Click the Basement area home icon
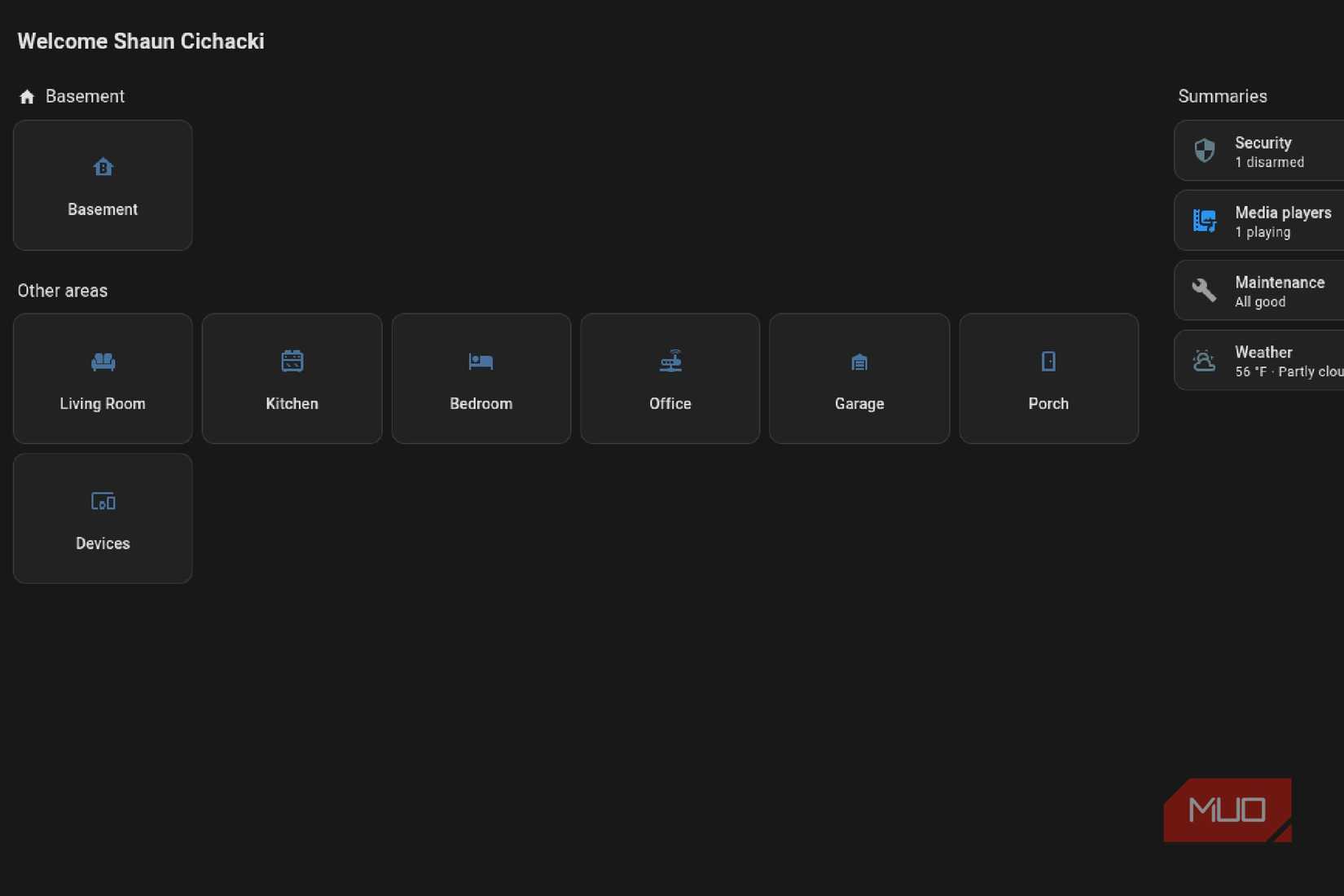Screen dimensions: 1344x896 (x=103, y=167)
